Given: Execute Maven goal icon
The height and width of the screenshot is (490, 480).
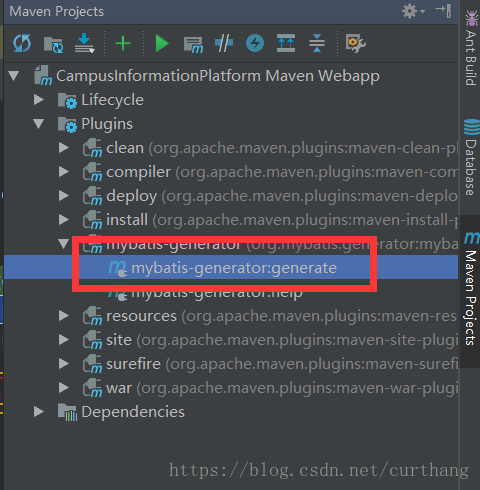Looking at the screenshot, I should (193, 44).
